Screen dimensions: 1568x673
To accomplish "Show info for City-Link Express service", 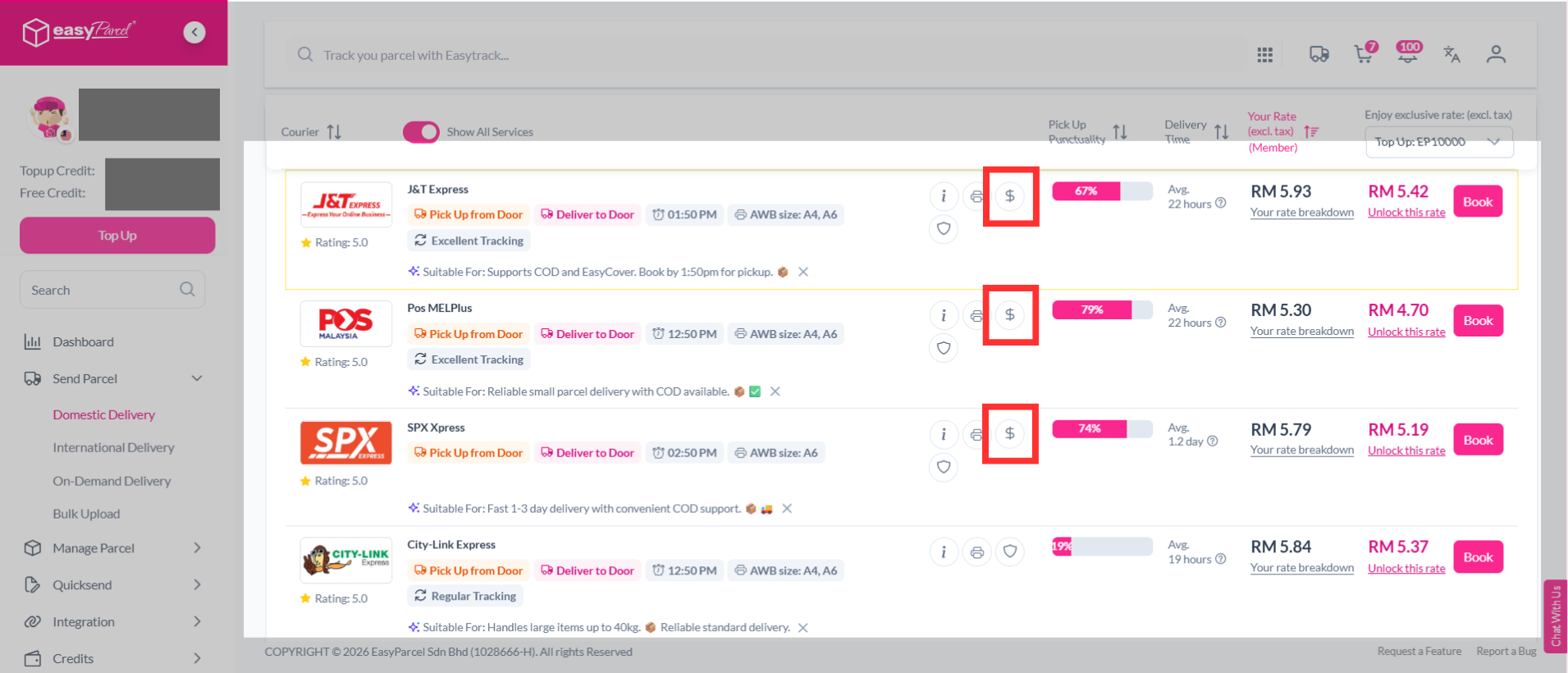I will pos(944,552).
